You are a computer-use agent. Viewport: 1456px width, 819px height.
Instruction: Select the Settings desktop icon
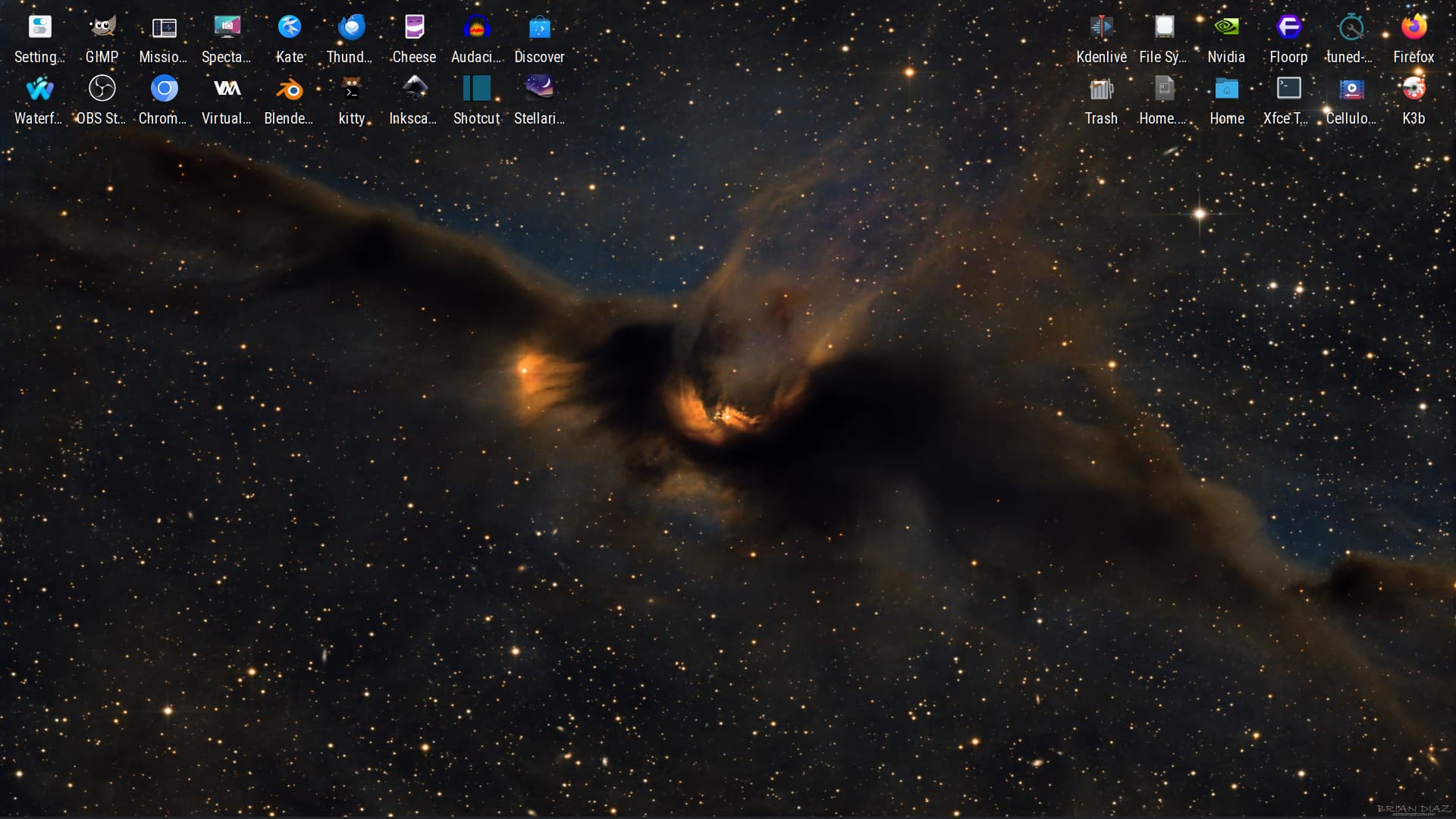(x=39, y=28)
